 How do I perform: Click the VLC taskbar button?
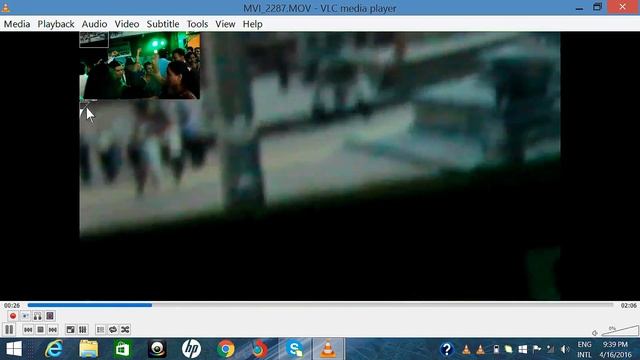coord(328,349)
